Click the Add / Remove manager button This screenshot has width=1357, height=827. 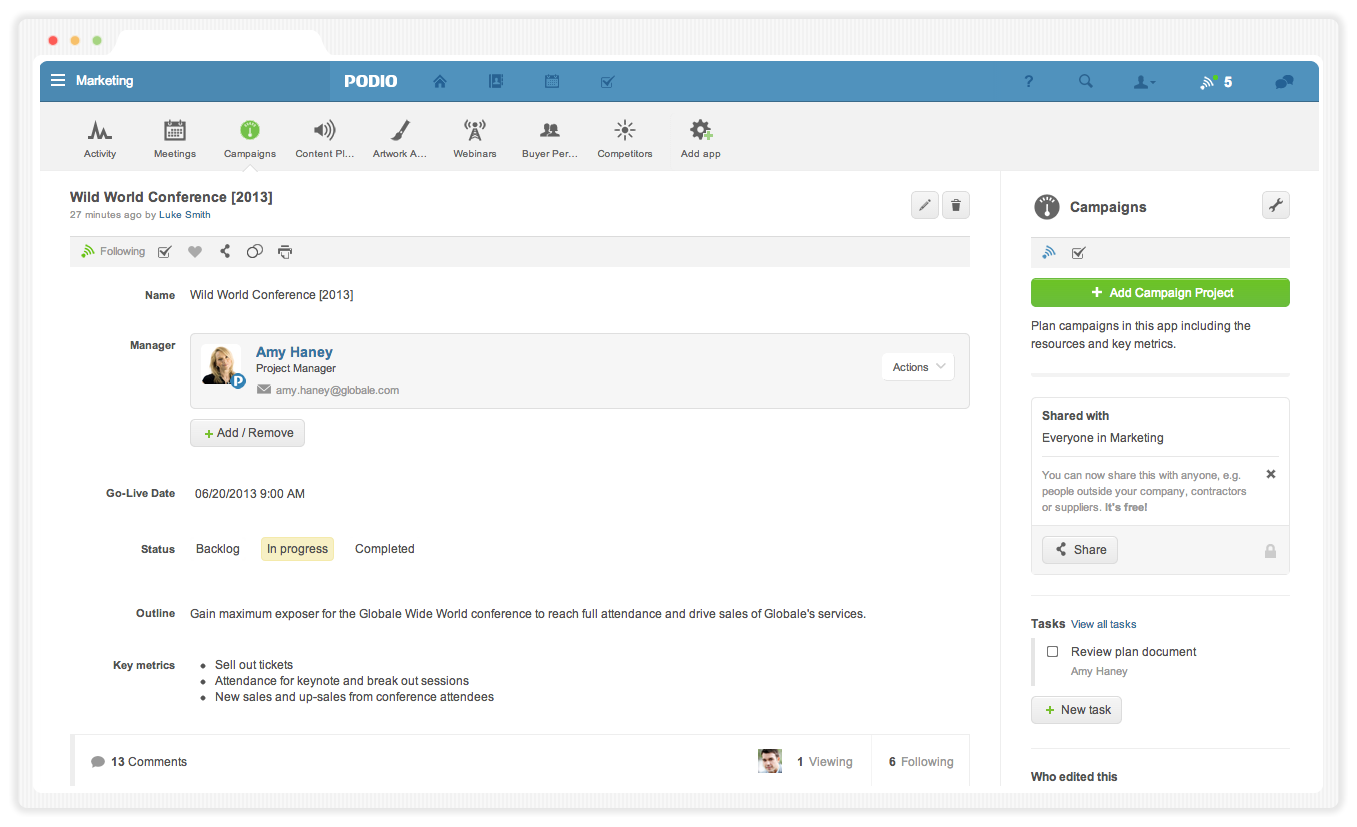[248, 433]
